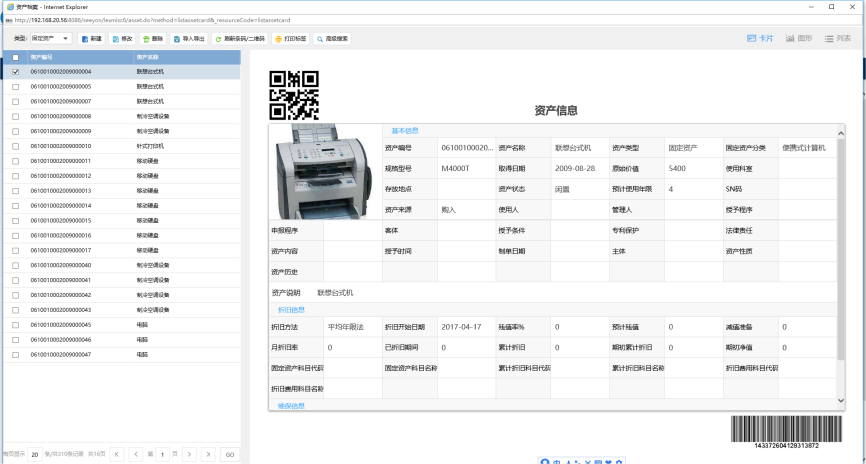Click the 基本信息 section link
This screenshot has height=464, width=866.
(x=404, y=131)
